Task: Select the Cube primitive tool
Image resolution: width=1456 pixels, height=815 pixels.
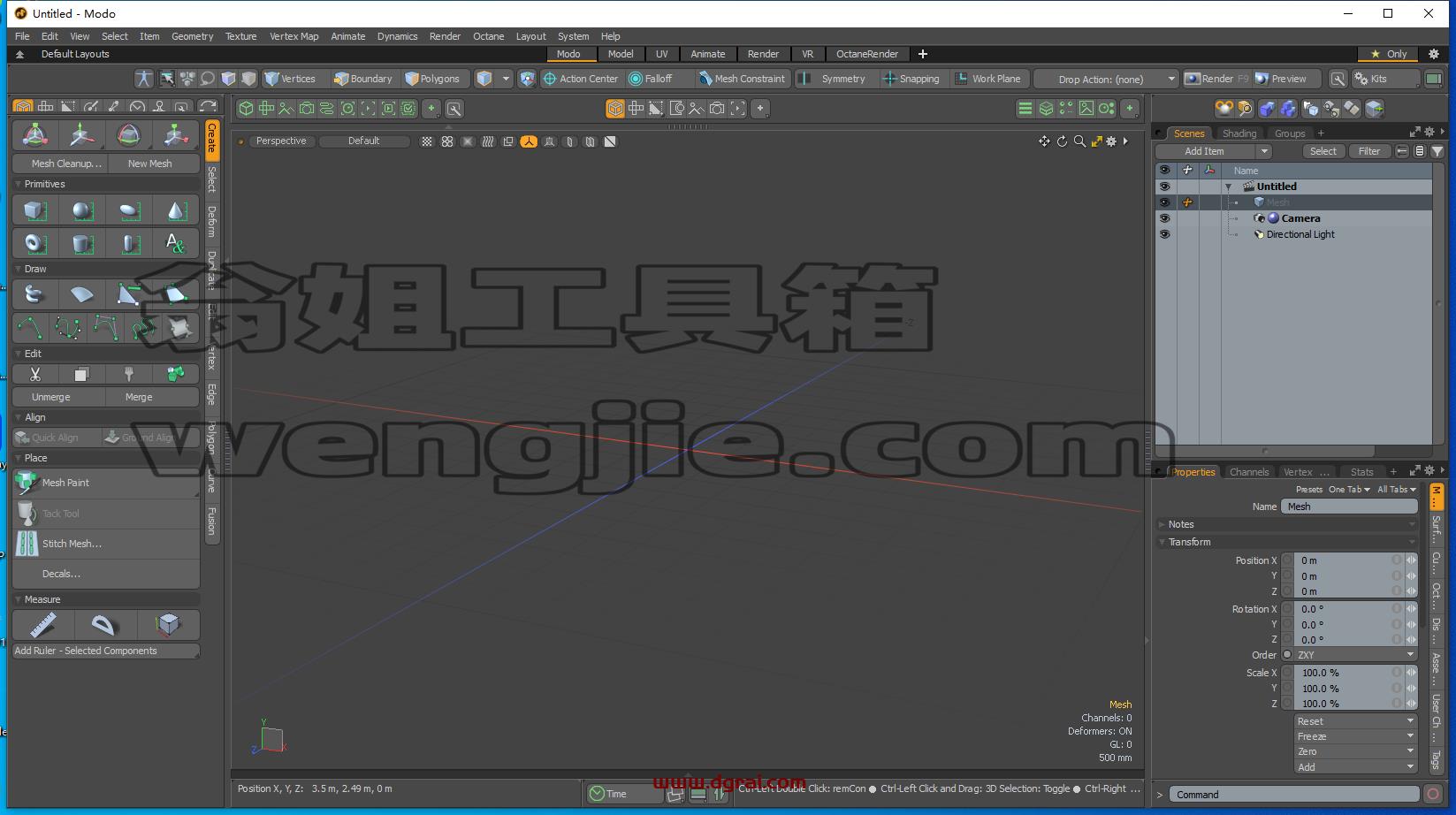Action: [35, 210]
